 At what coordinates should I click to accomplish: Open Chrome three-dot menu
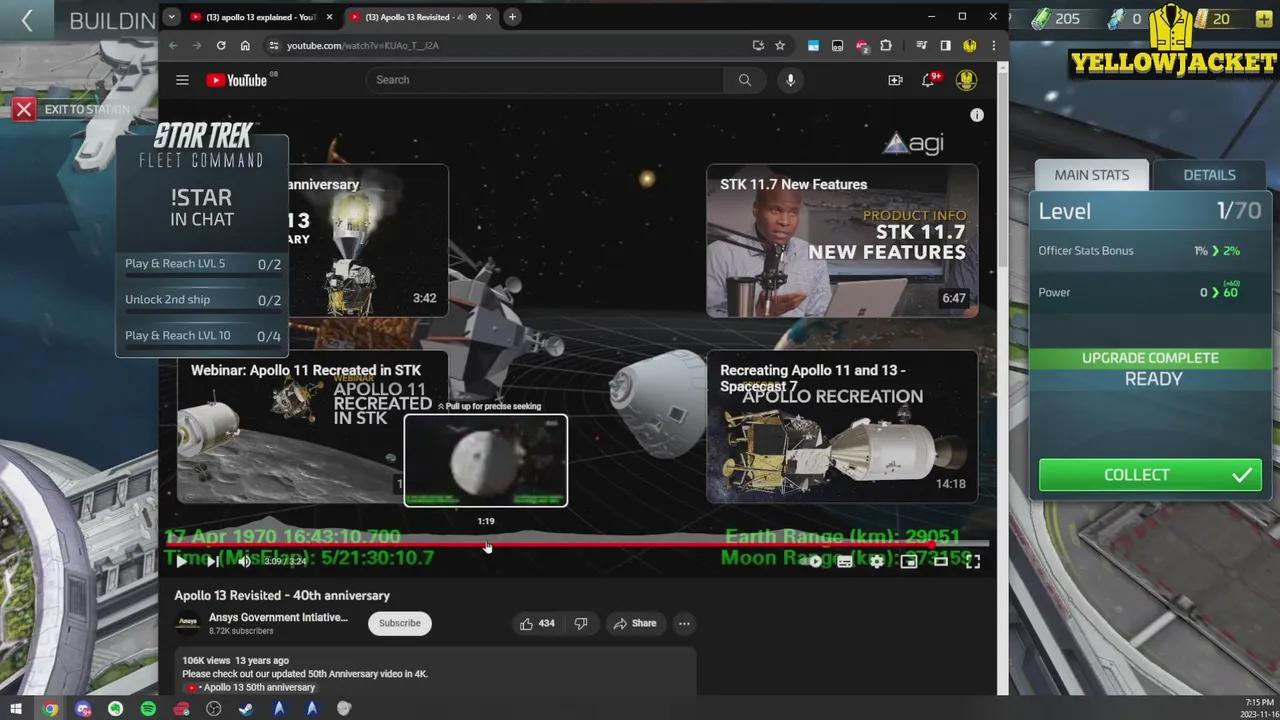coord(993,45)
